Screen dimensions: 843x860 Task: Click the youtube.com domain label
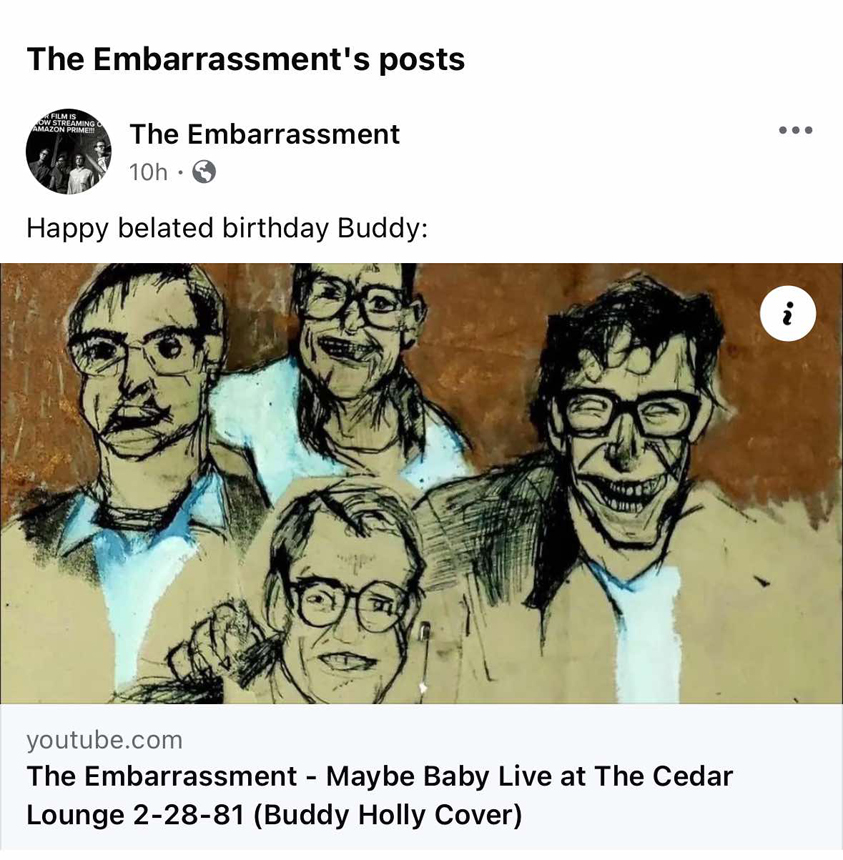[x=105, y=740]
